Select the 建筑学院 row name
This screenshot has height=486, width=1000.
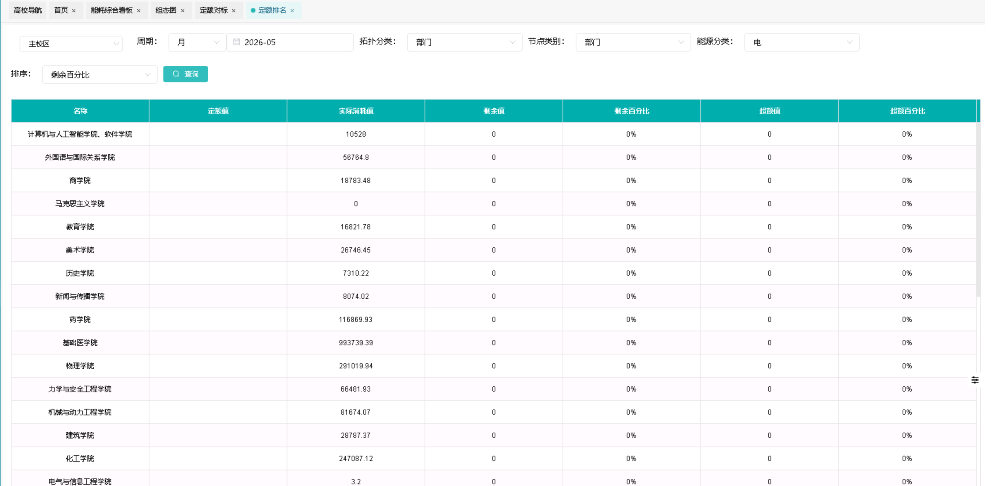[80, 436]
